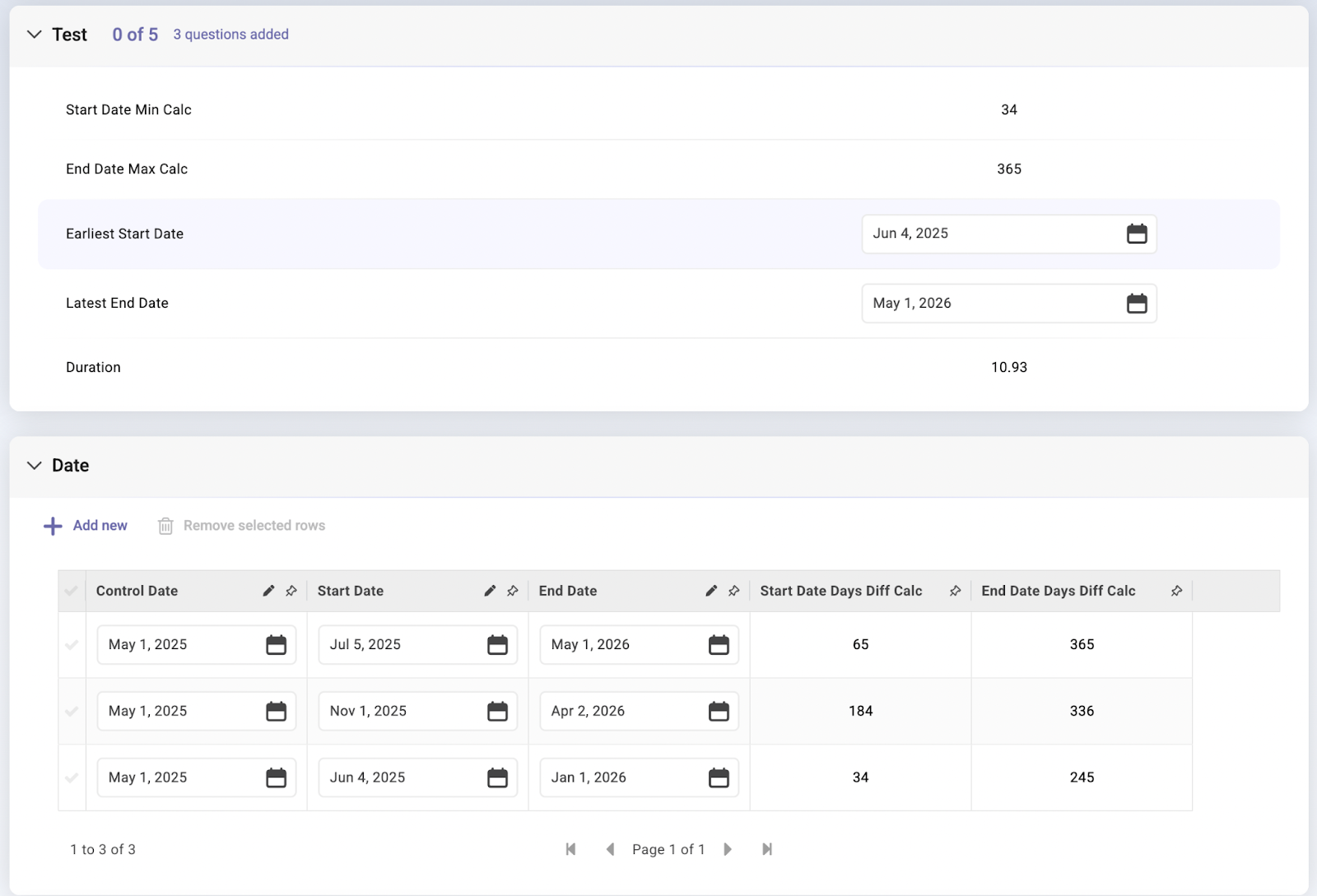Open calendar for Latest End Date

1137,303
